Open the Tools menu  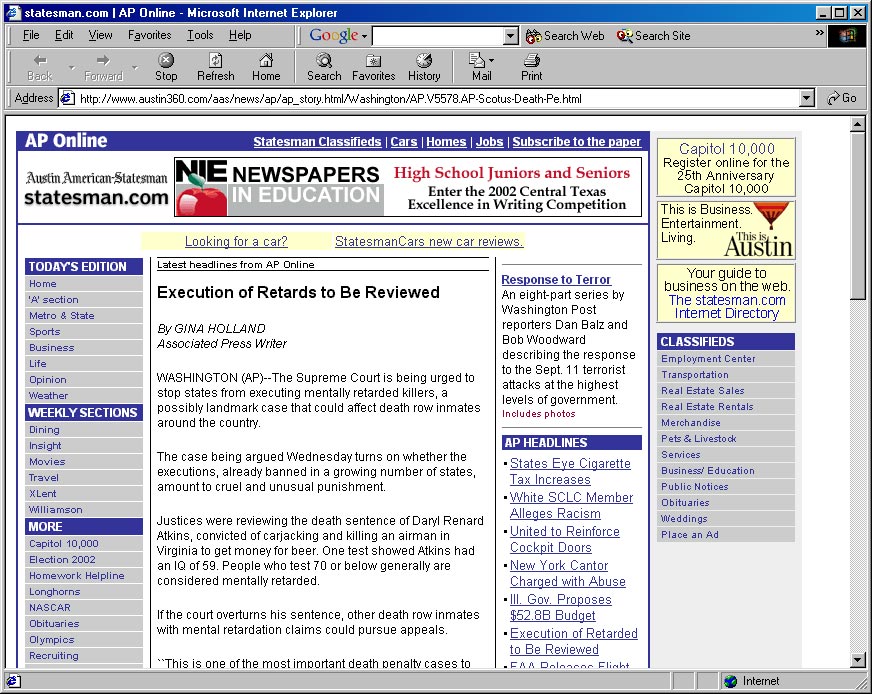[x=200, y=35]
